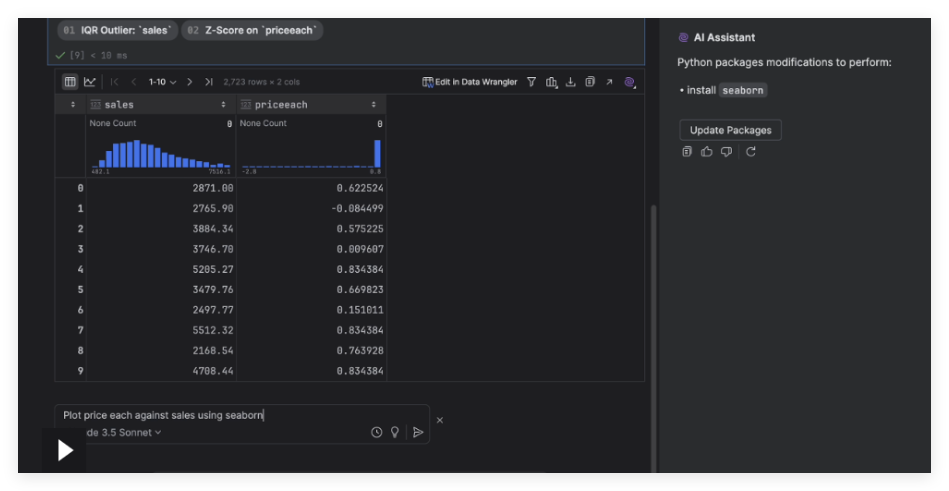This screenshot has width=949, height=491.
Task: Switch to chart view icon
Action: pyautogui.click(x=90, y=82)
